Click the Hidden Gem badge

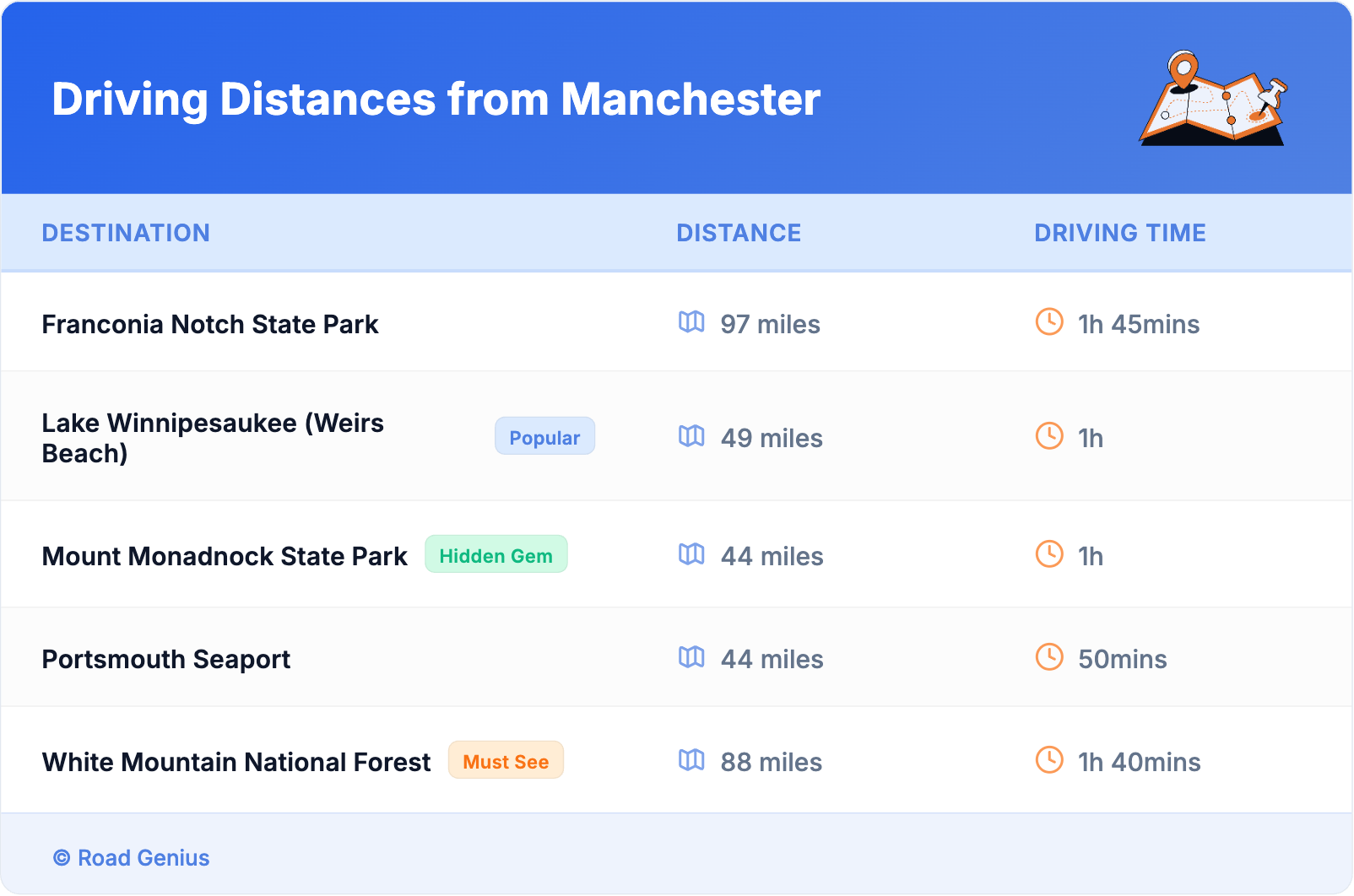tap(496, 555)
